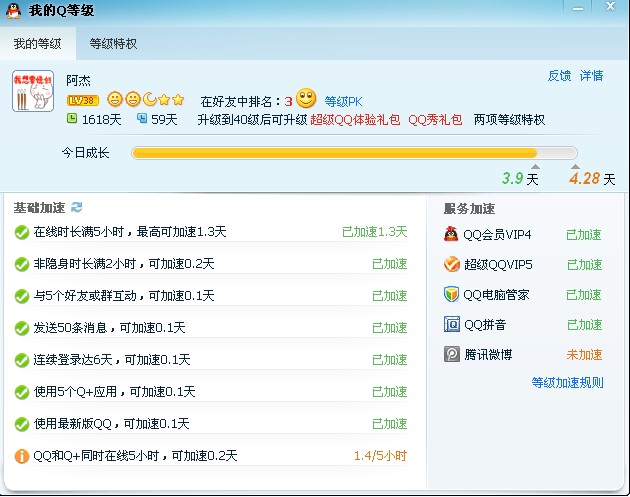Click the green check for 与5个好友或群互动
This screenshot has width=630, height=497.
22,297
